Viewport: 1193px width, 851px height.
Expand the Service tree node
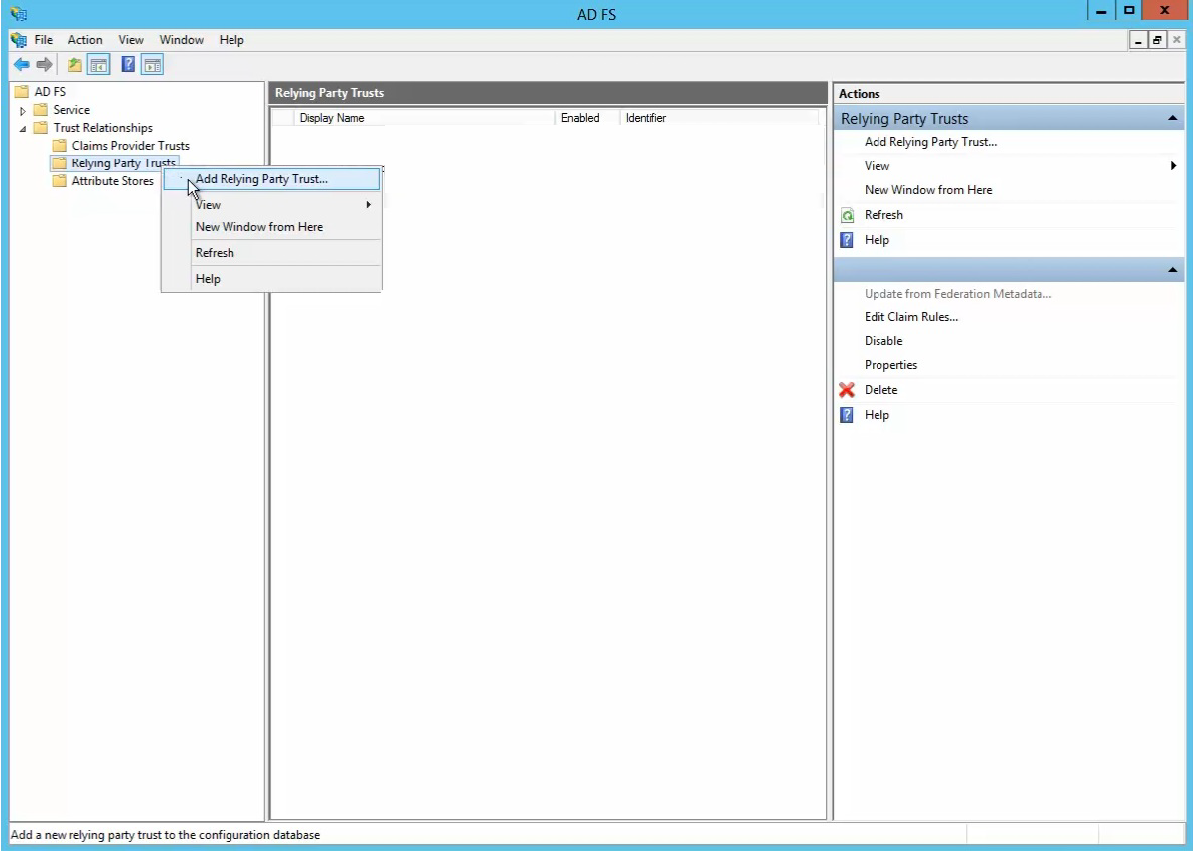(x=23, y=111)
